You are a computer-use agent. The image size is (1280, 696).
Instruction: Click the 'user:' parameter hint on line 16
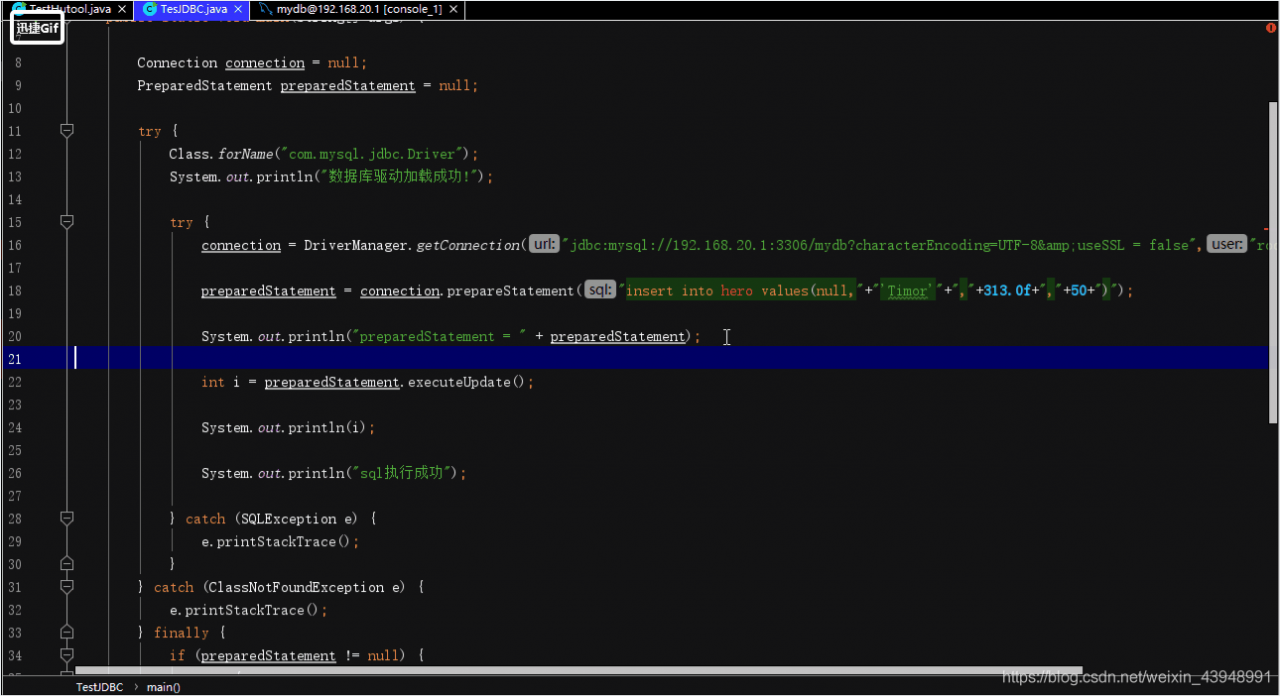(1227, 244)
